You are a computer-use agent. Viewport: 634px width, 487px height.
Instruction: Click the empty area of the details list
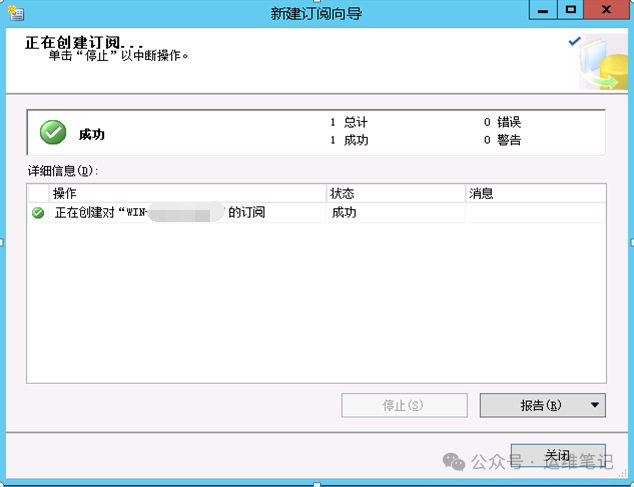coord(317,303)
